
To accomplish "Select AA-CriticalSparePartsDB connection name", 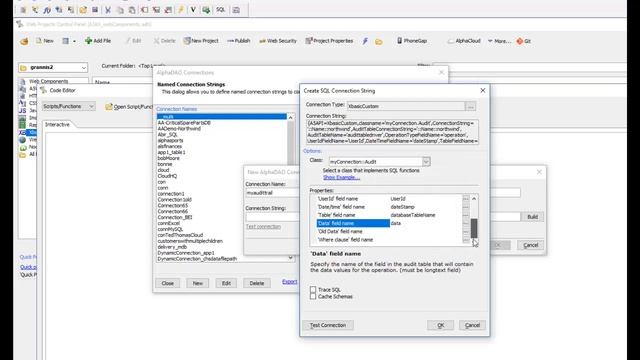I will pyautogui.click(x=184, y=122).
